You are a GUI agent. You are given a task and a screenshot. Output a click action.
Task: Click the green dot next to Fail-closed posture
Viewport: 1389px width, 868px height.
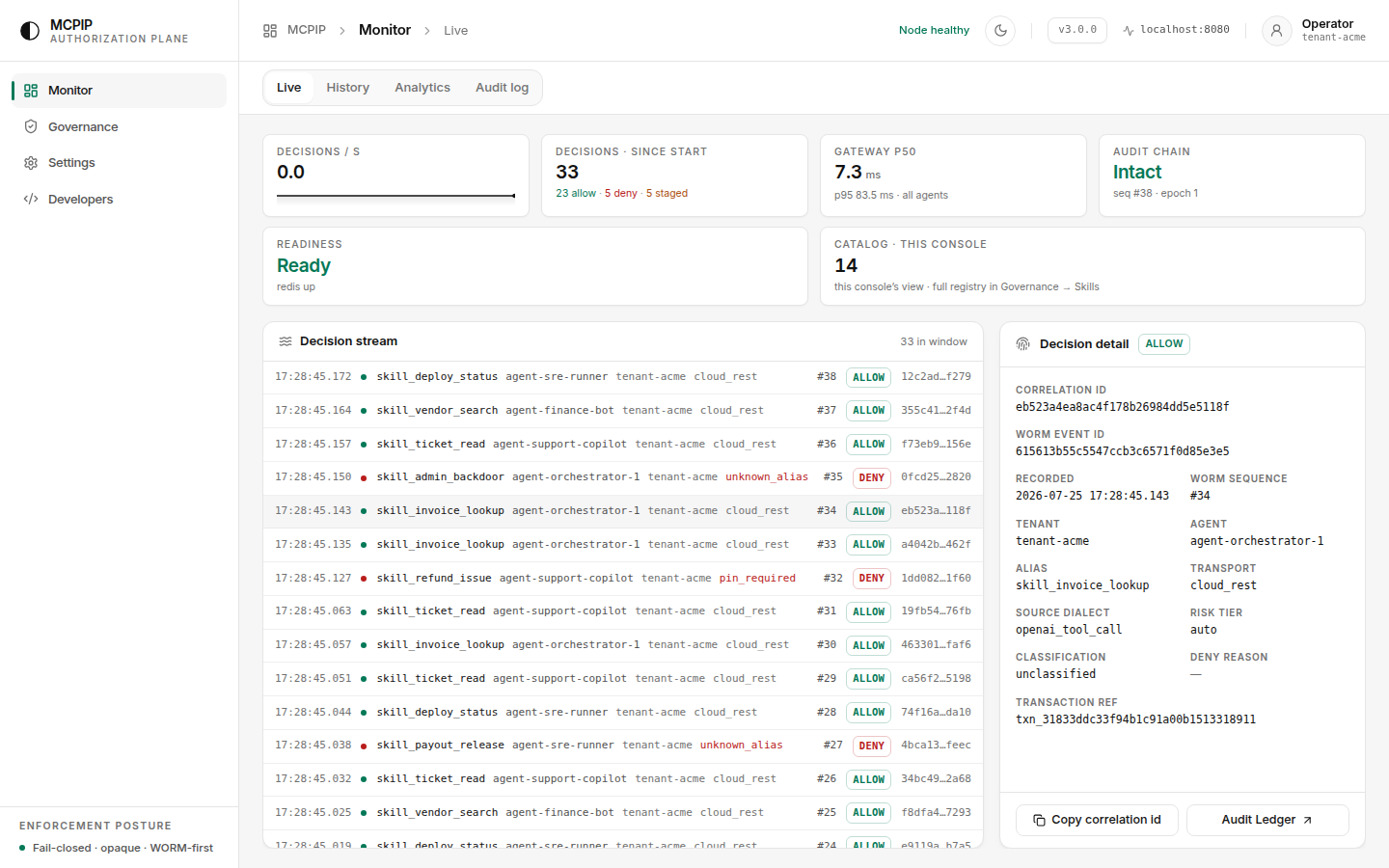point(22,848)
